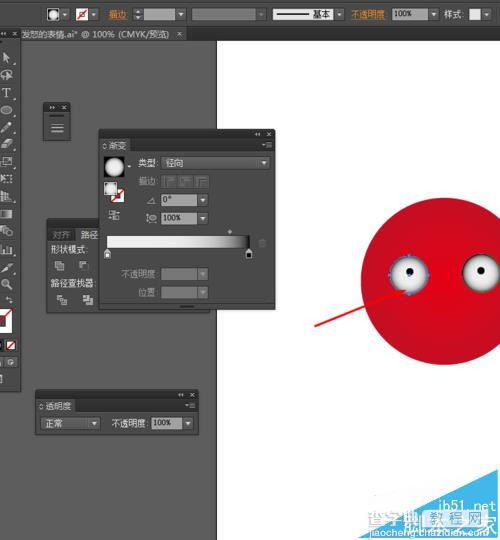
Task: Select the Eraser tool
Action: click(7, 144)
